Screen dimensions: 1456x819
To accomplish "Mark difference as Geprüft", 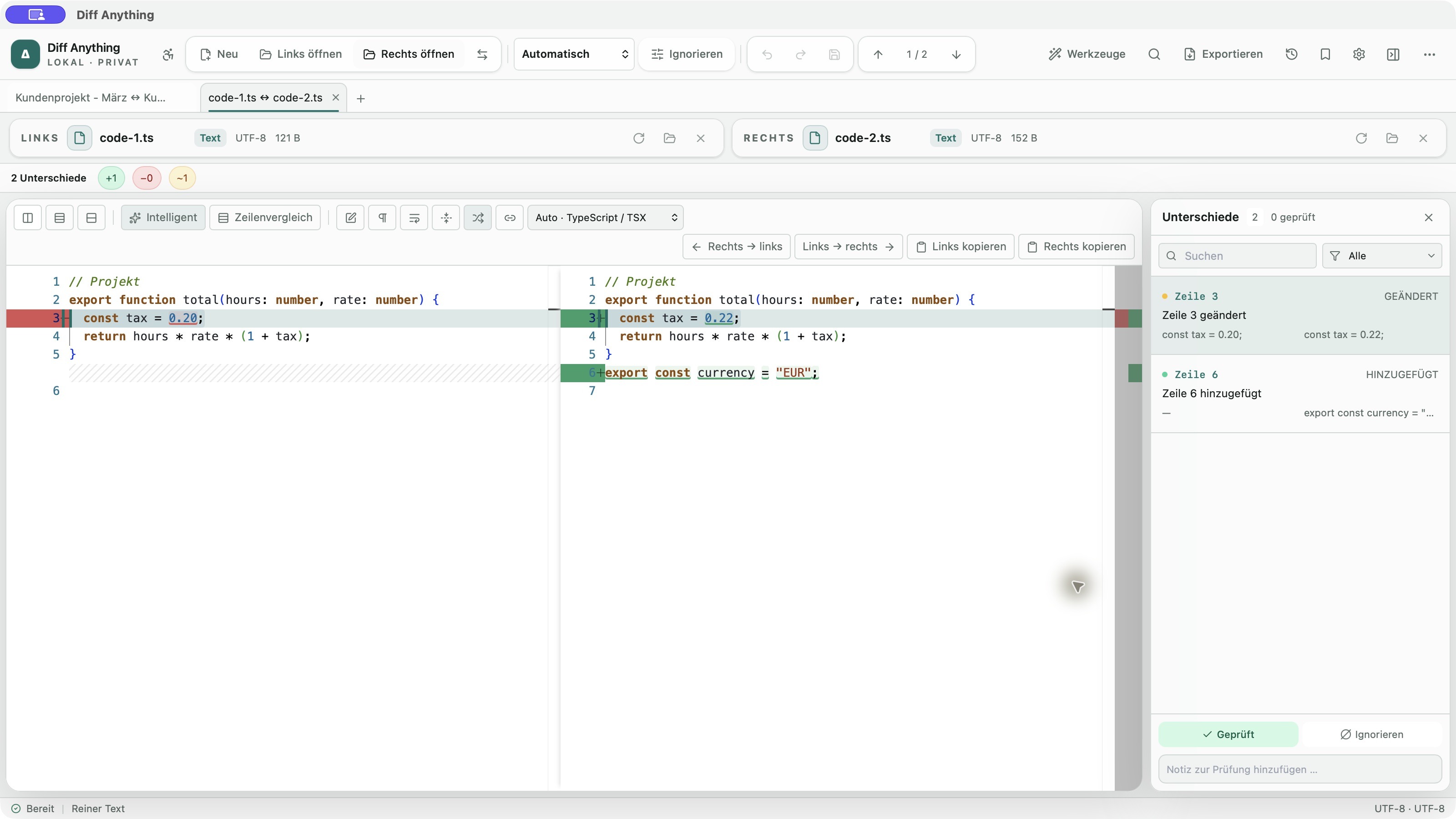I will click(1228, 734).
